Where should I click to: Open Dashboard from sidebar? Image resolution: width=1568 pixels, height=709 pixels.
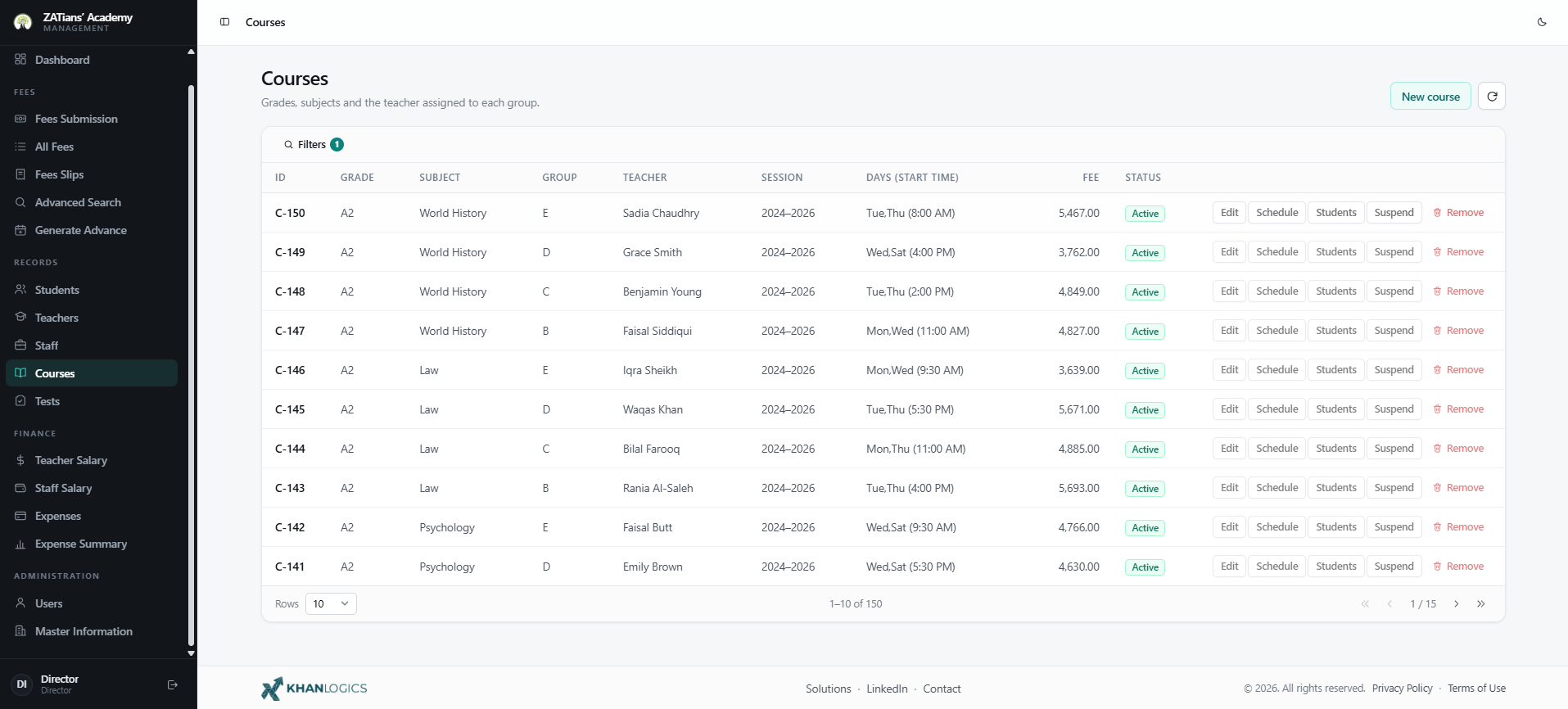coord(92,60)
